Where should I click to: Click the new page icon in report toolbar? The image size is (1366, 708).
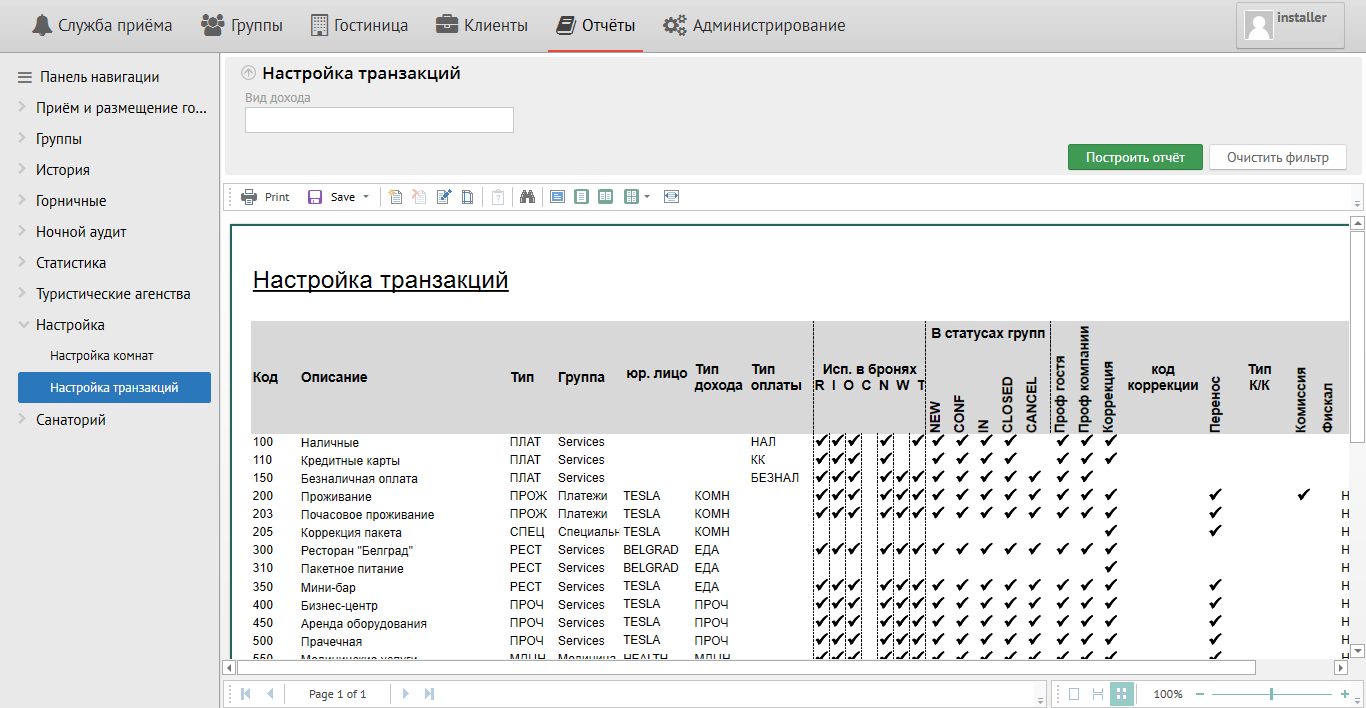[396, 197]
